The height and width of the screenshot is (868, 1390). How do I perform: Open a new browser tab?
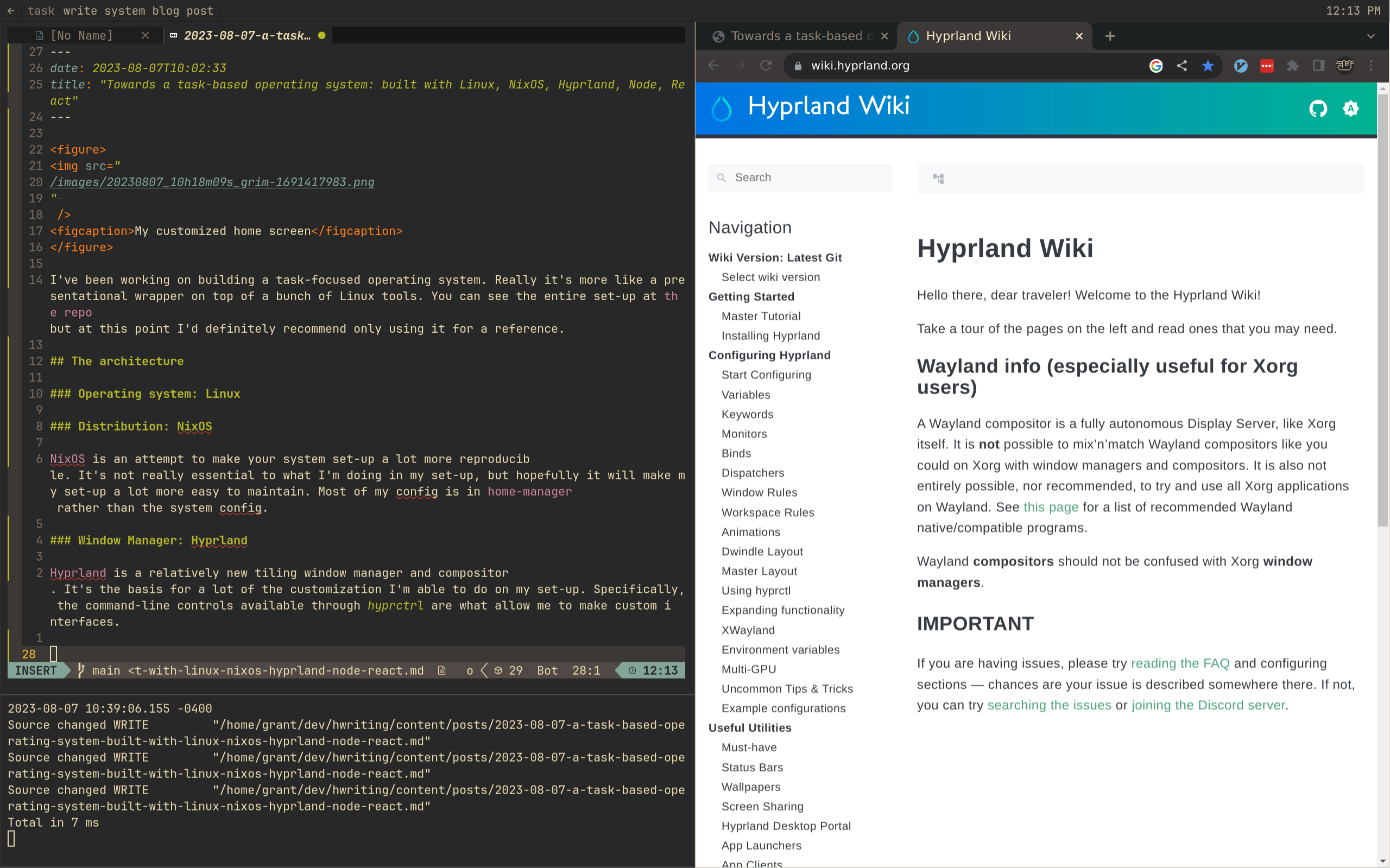[1110, 36]
